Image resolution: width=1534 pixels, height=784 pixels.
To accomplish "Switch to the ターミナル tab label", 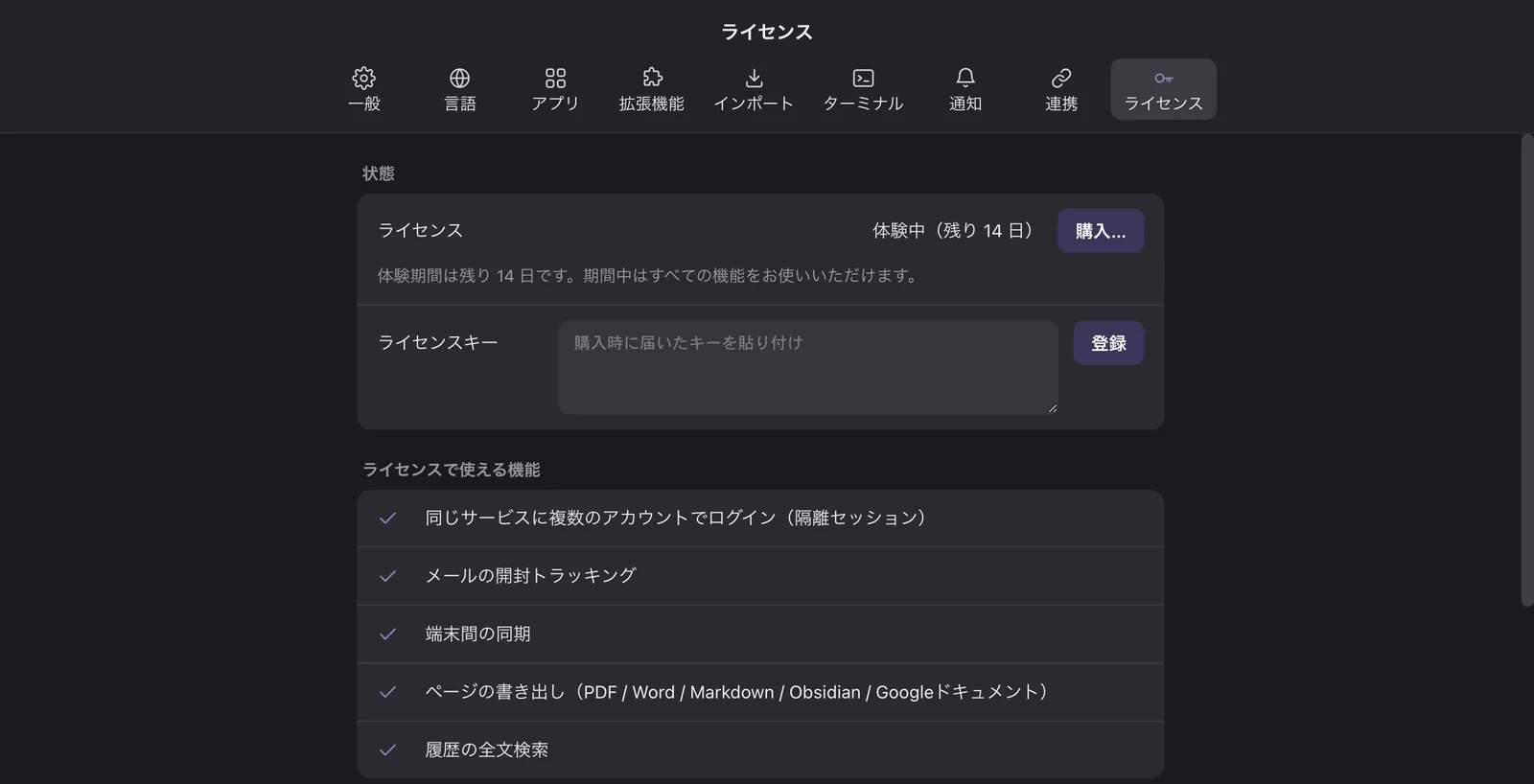I will point(863,104).
